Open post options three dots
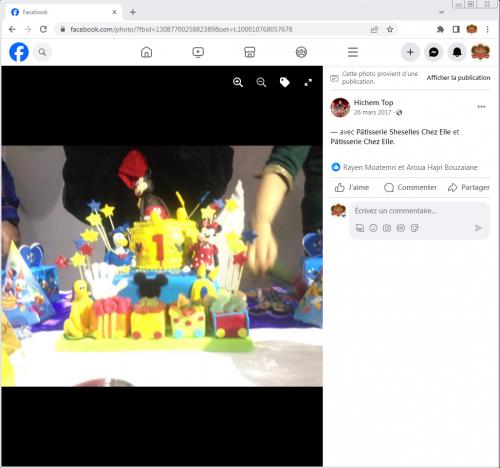Screen dimensions: 500x468 coord(481,107)
